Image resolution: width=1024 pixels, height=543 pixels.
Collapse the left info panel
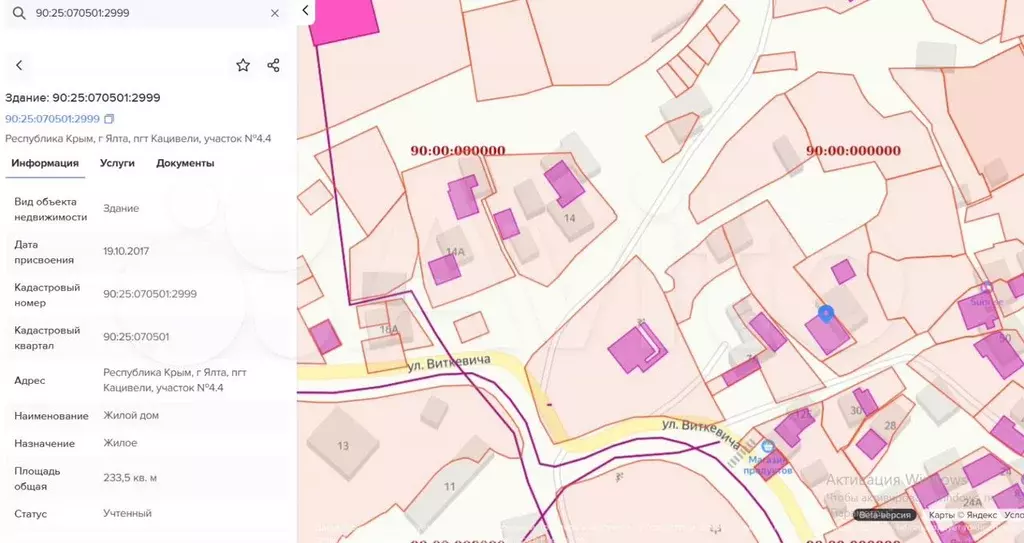[x=306, y=12]
